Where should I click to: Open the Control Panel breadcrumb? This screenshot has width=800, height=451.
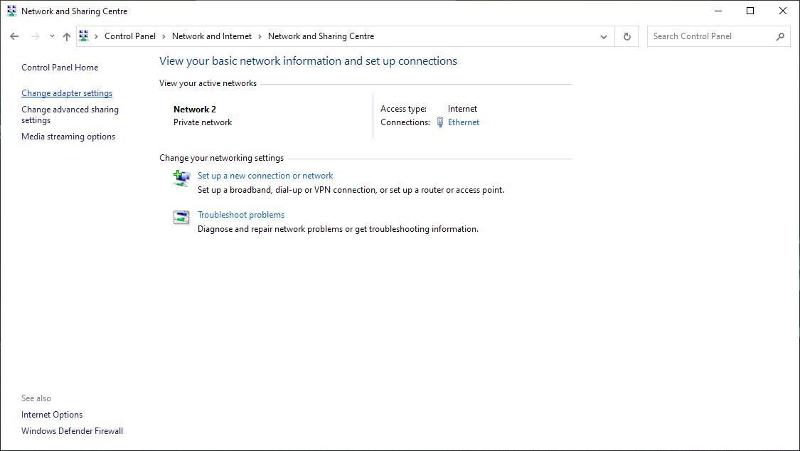coord(130,36)
